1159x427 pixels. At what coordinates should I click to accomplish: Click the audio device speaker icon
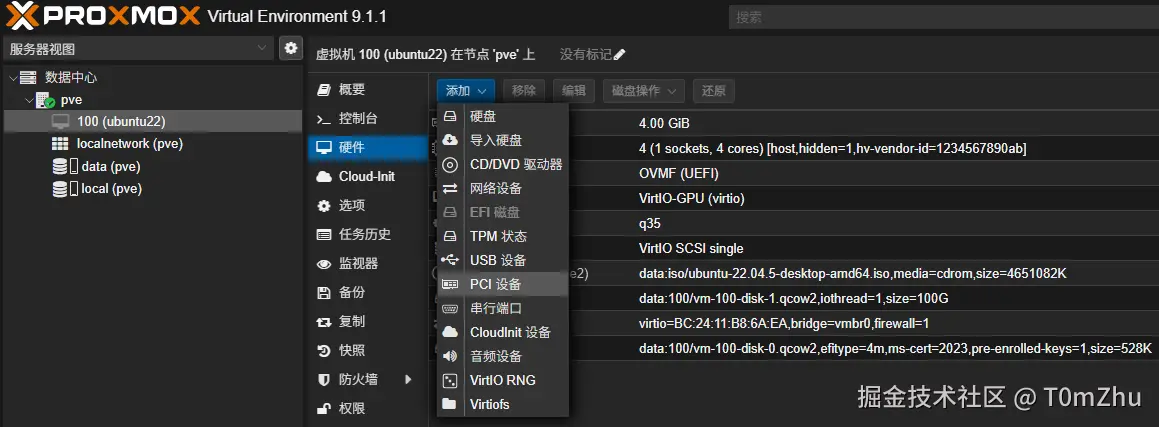click(x=450, y=356)
